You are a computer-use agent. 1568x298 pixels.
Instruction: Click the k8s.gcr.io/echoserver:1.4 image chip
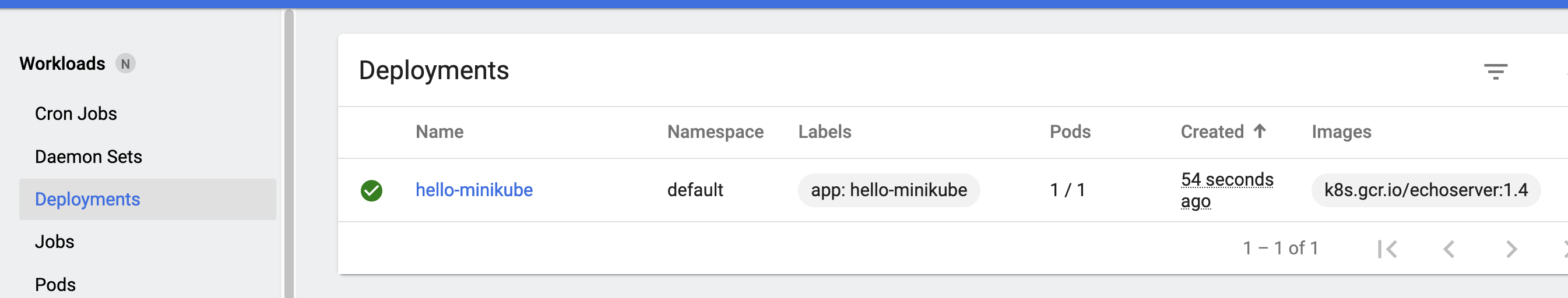point(1425,190)
